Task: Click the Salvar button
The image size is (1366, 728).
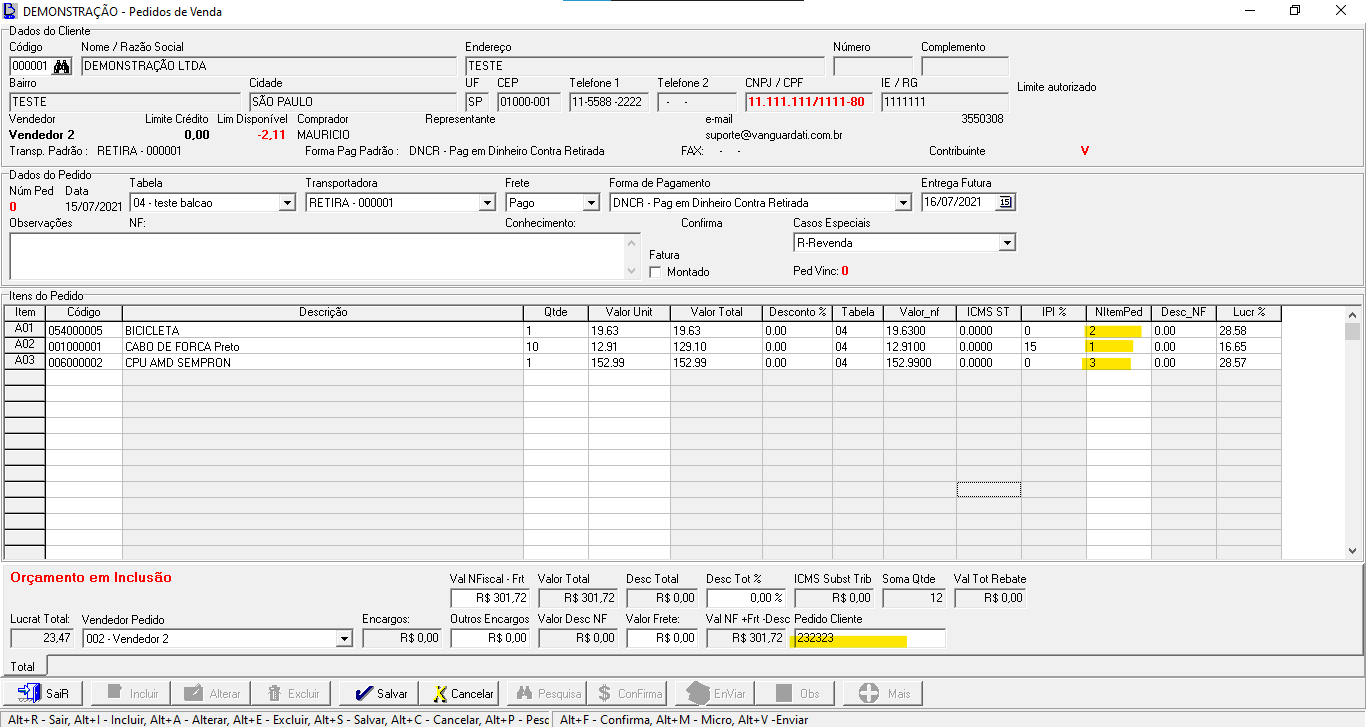Action: pos(381,693)
